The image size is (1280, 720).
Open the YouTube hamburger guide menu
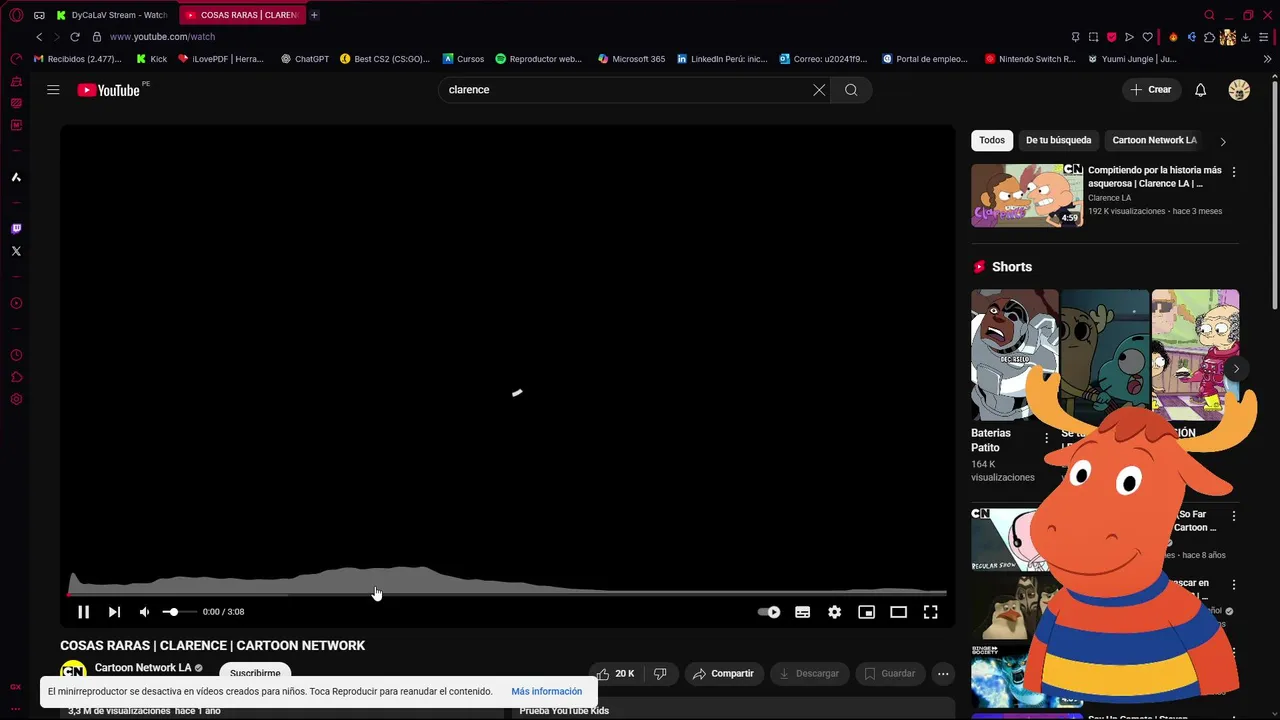[x=53, y=90]
